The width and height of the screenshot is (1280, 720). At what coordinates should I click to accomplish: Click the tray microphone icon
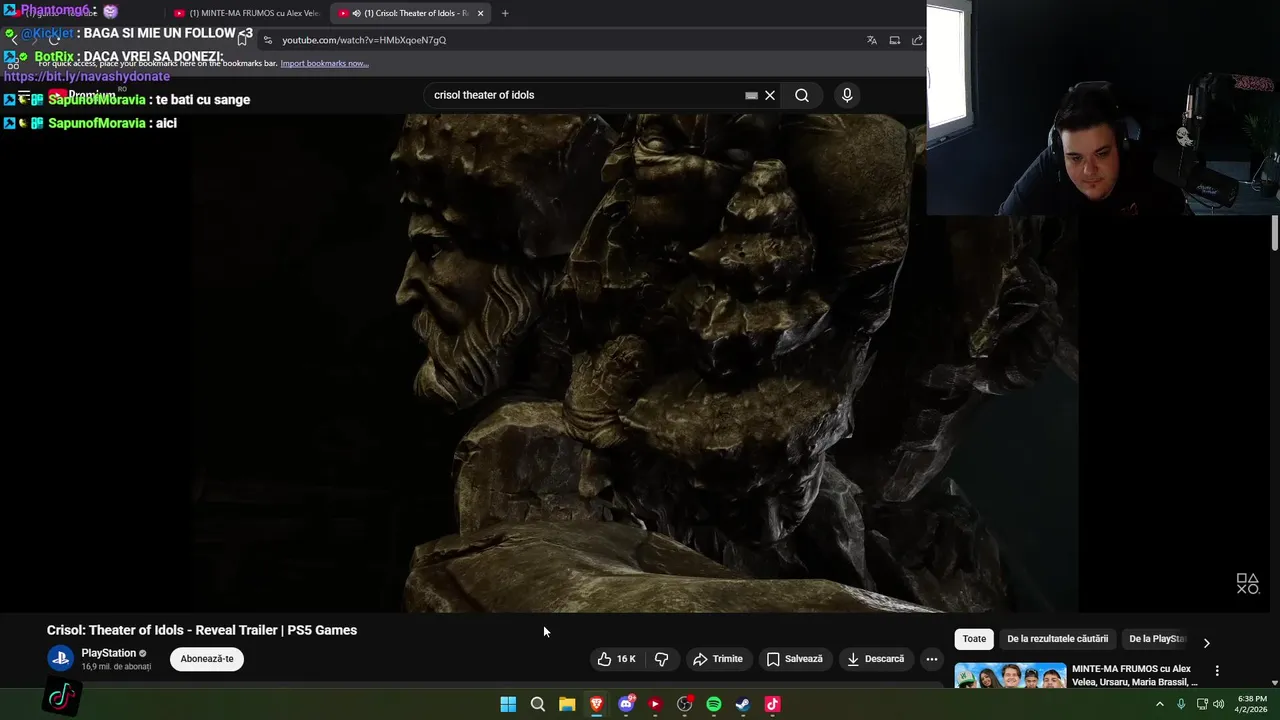(x=1181, y=704)
